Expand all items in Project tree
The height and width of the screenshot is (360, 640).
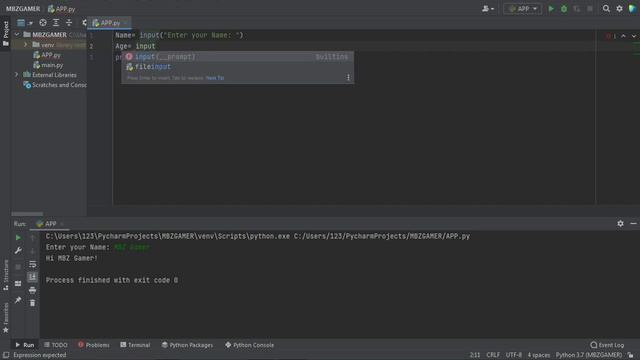tap(56, 23)
